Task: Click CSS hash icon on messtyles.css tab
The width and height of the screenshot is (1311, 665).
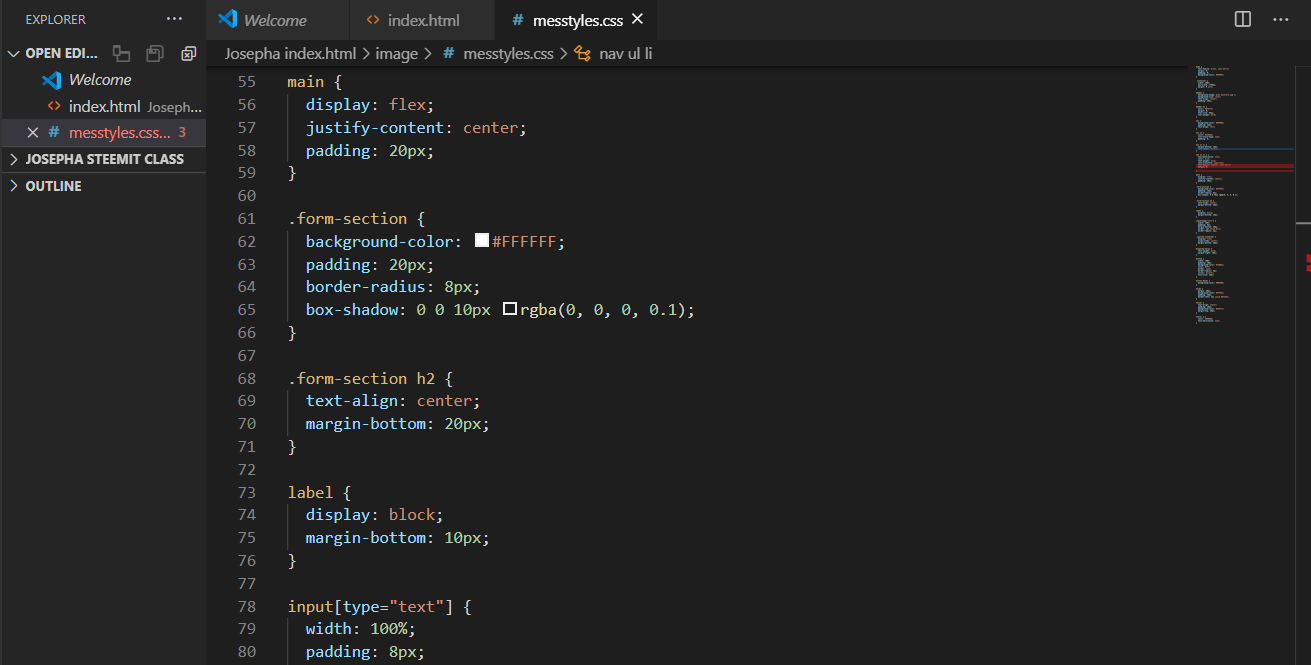Action: 517,20
